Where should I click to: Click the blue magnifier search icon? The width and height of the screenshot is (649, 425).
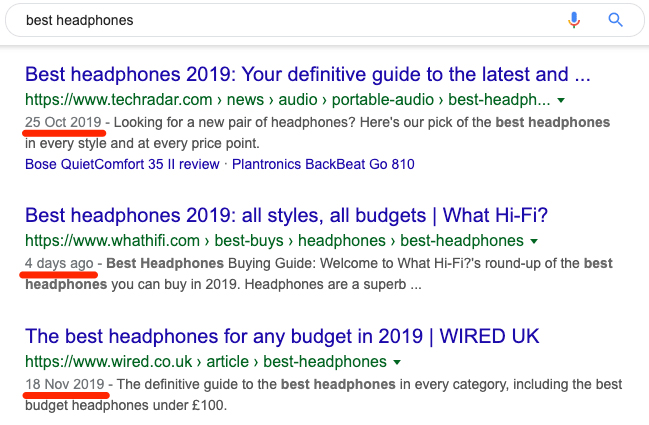tap(615, 20)
